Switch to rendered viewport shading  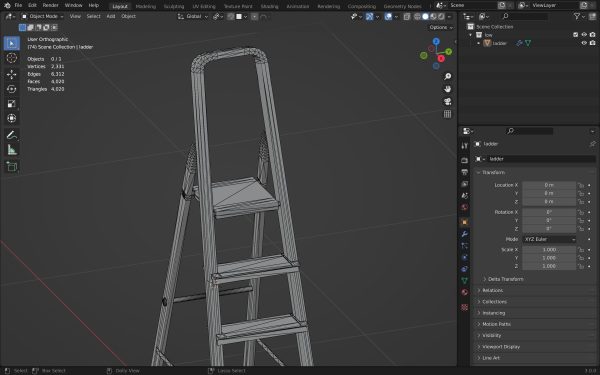pos(441,16)
